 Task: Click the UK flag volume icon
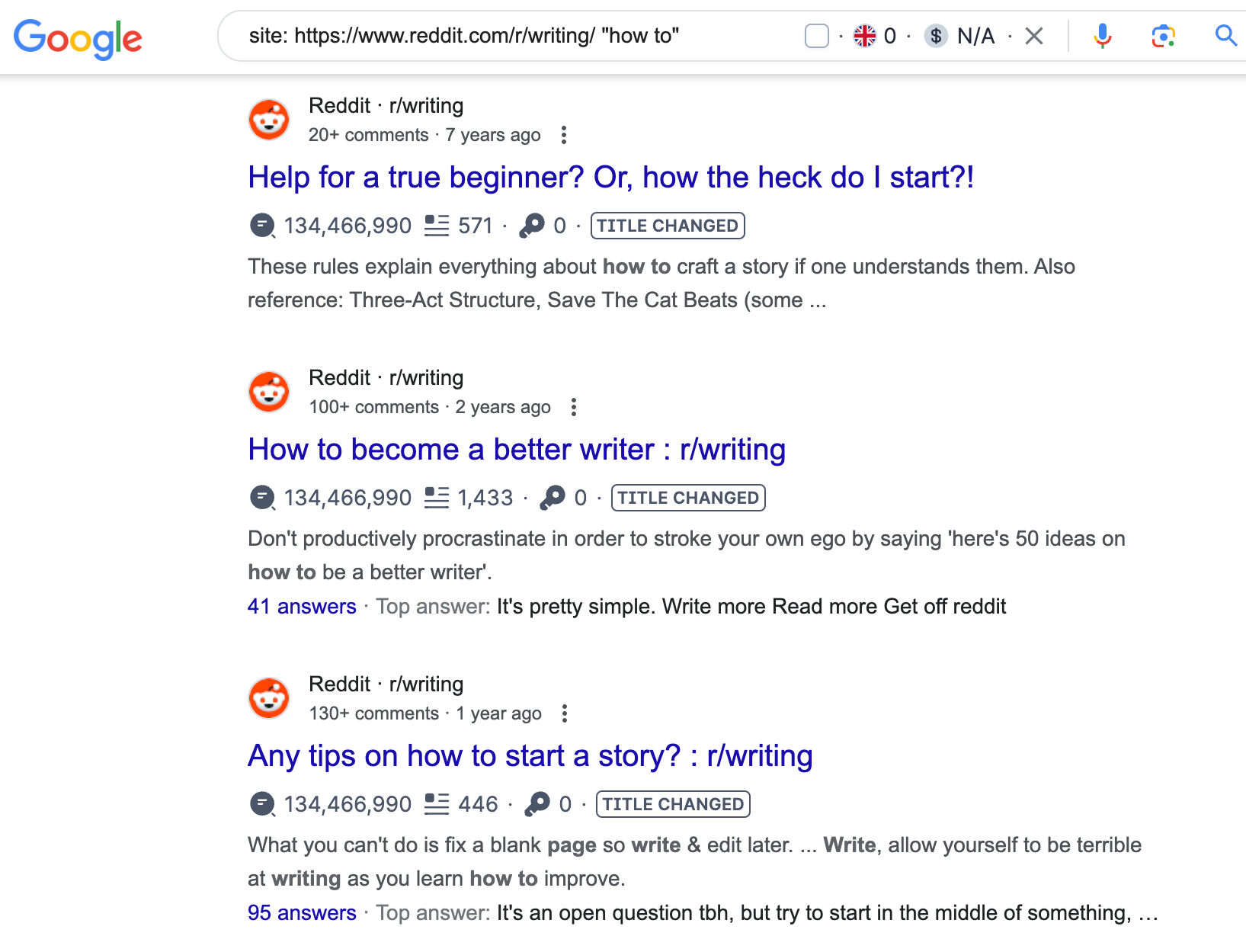tap(865, 36)
